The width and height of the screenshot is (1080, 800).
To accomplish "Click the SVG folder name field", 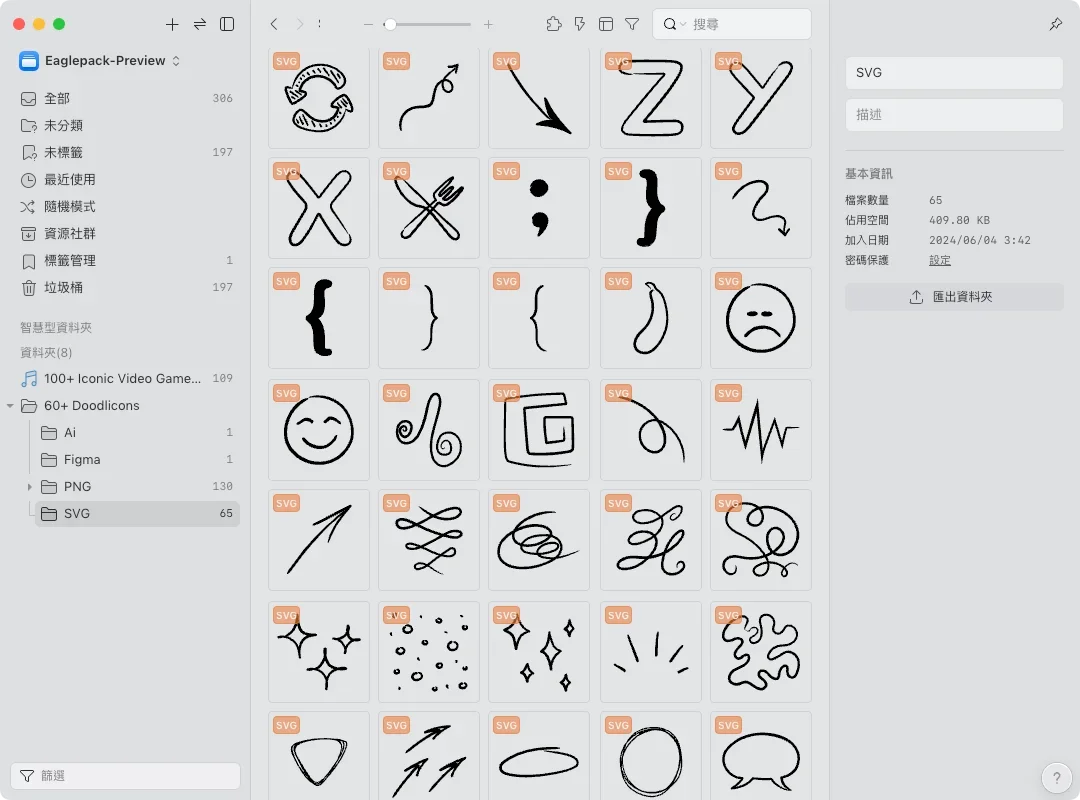I will 954,72.
